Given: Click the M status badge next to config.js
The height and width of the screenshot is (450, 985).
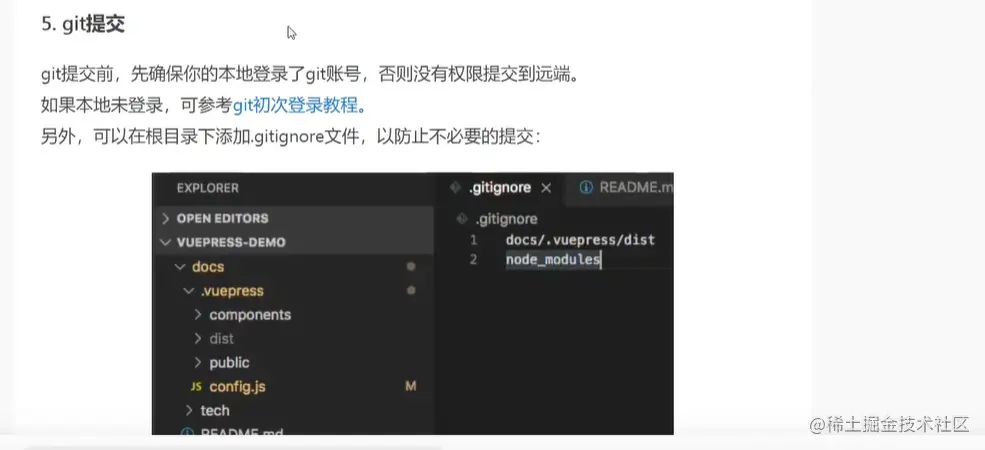Looking at the screenshot, I should pyautogui.click(x=411, y=386).
